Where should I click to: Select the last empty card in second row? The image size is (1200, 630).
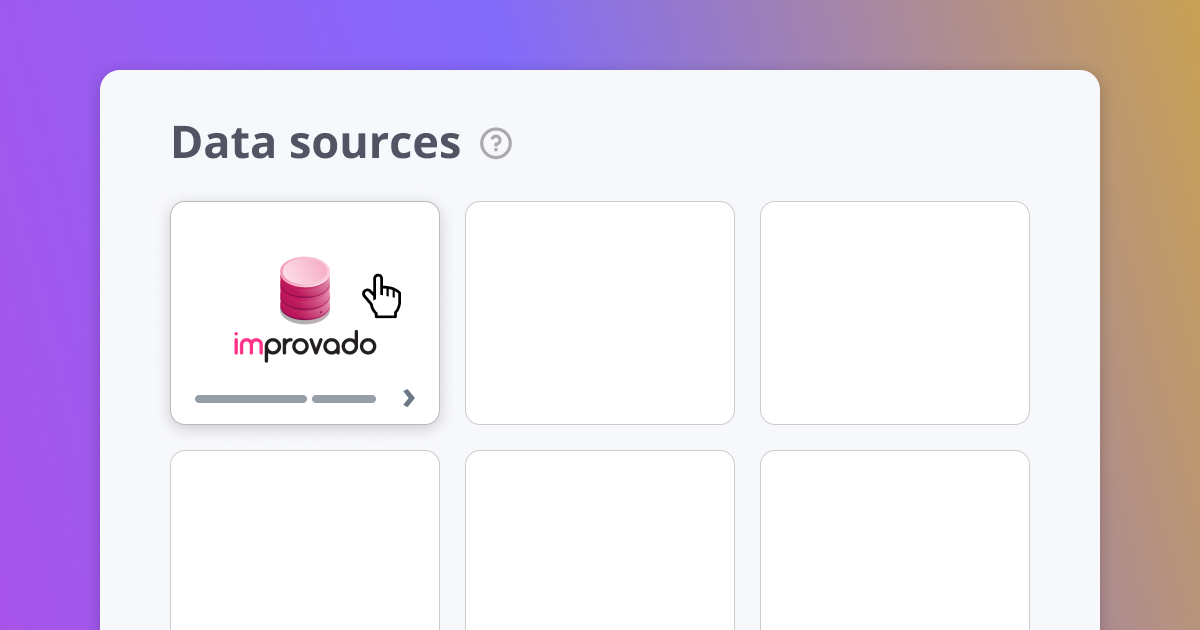895,540
